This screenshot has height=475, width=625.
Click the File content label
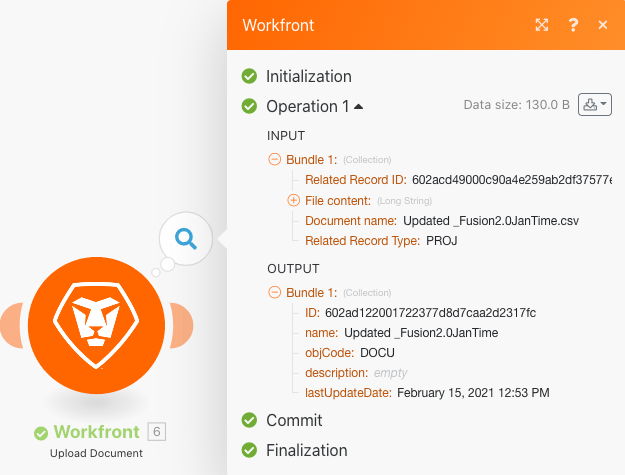pyautogui.click(x=338, y=200)
